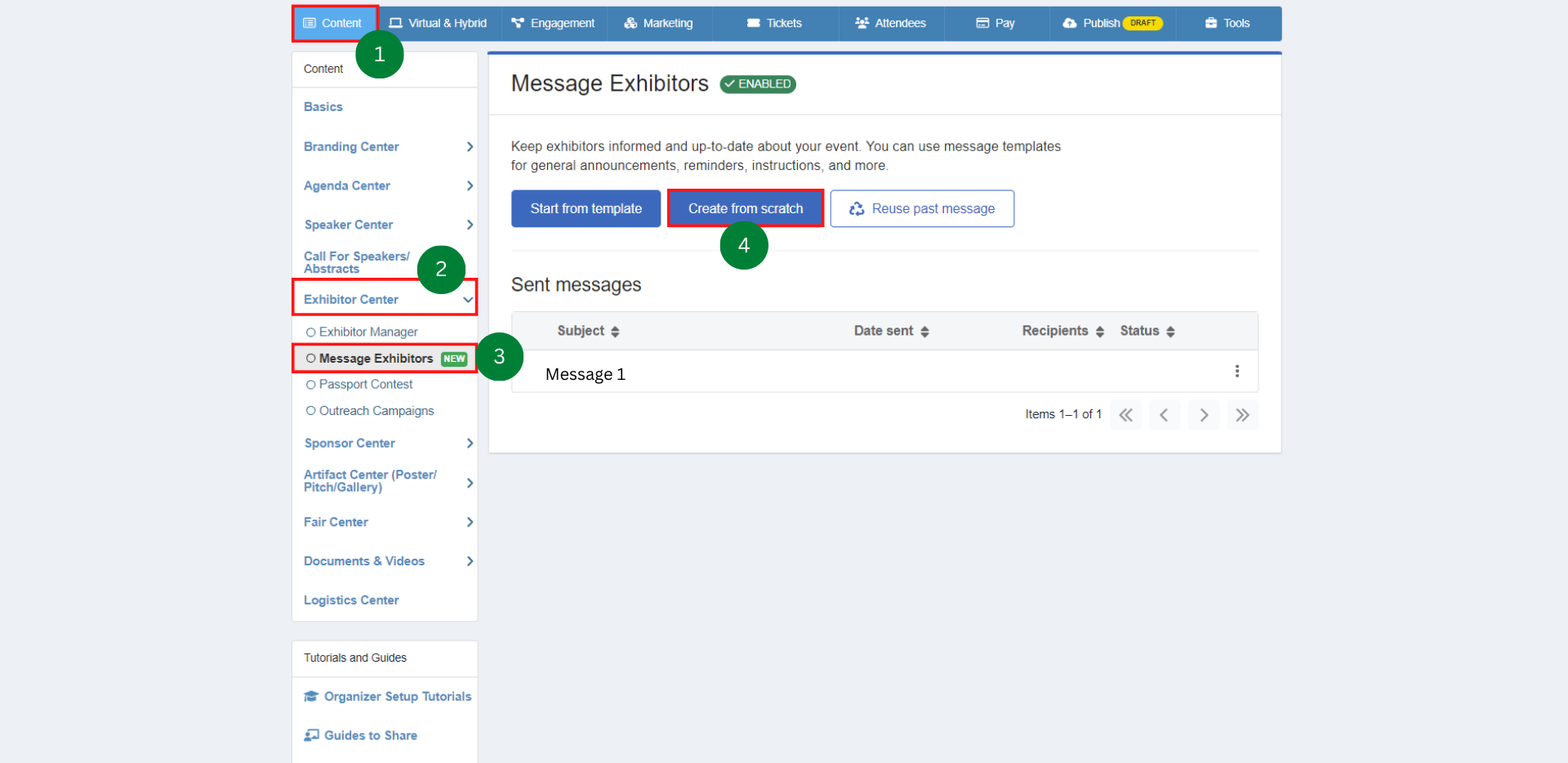
Task: Open Artifact Center (Poster/Pitch/Gallery)
Action: 370,481
